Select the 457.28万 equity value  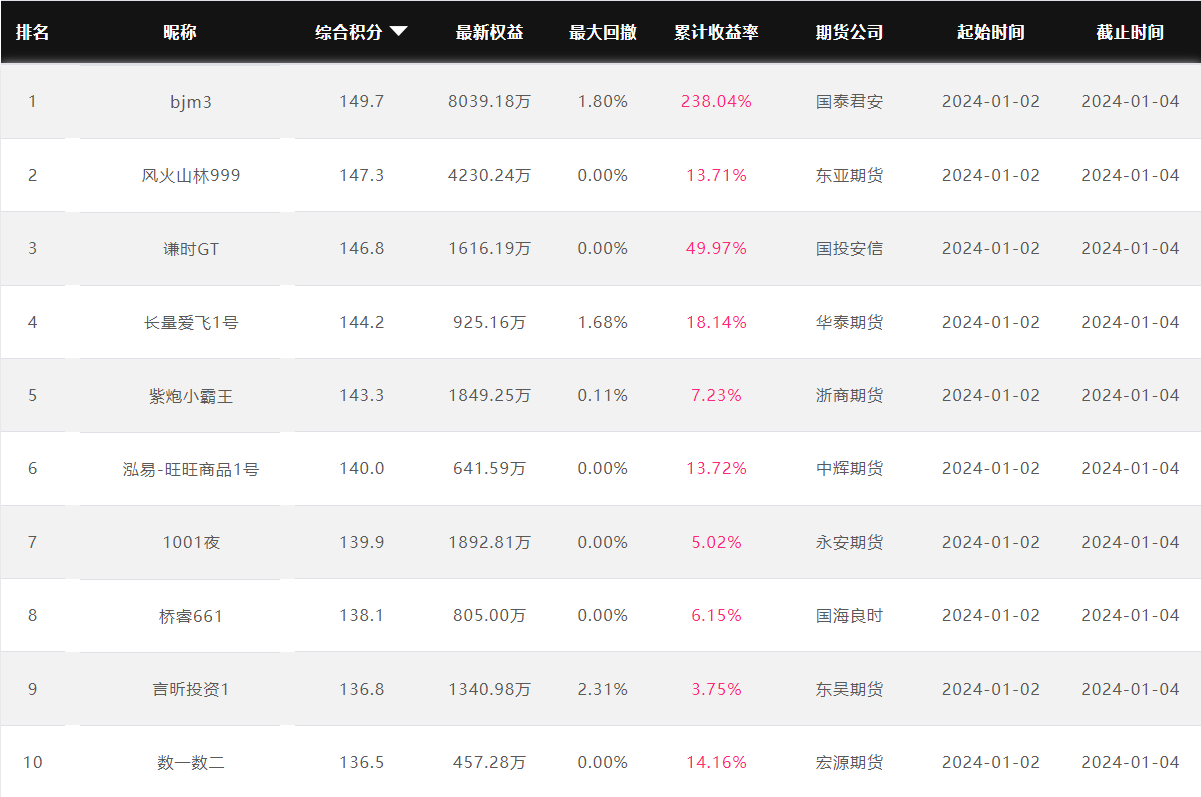[490, 762]
